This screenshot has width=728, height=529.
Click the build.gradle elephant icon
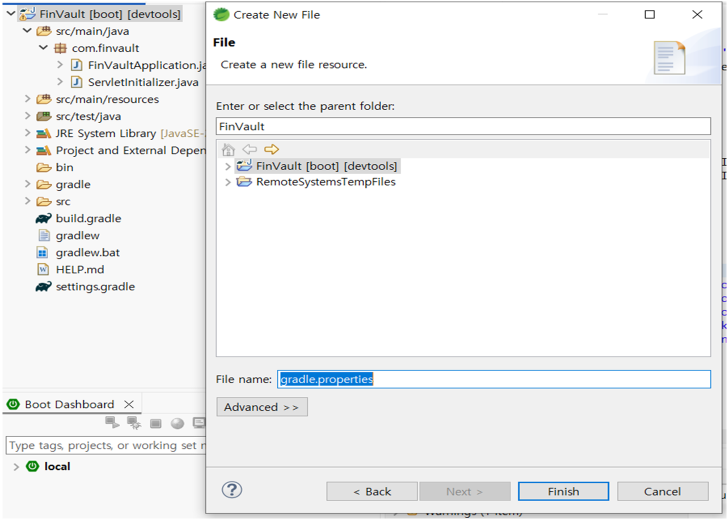44,218
